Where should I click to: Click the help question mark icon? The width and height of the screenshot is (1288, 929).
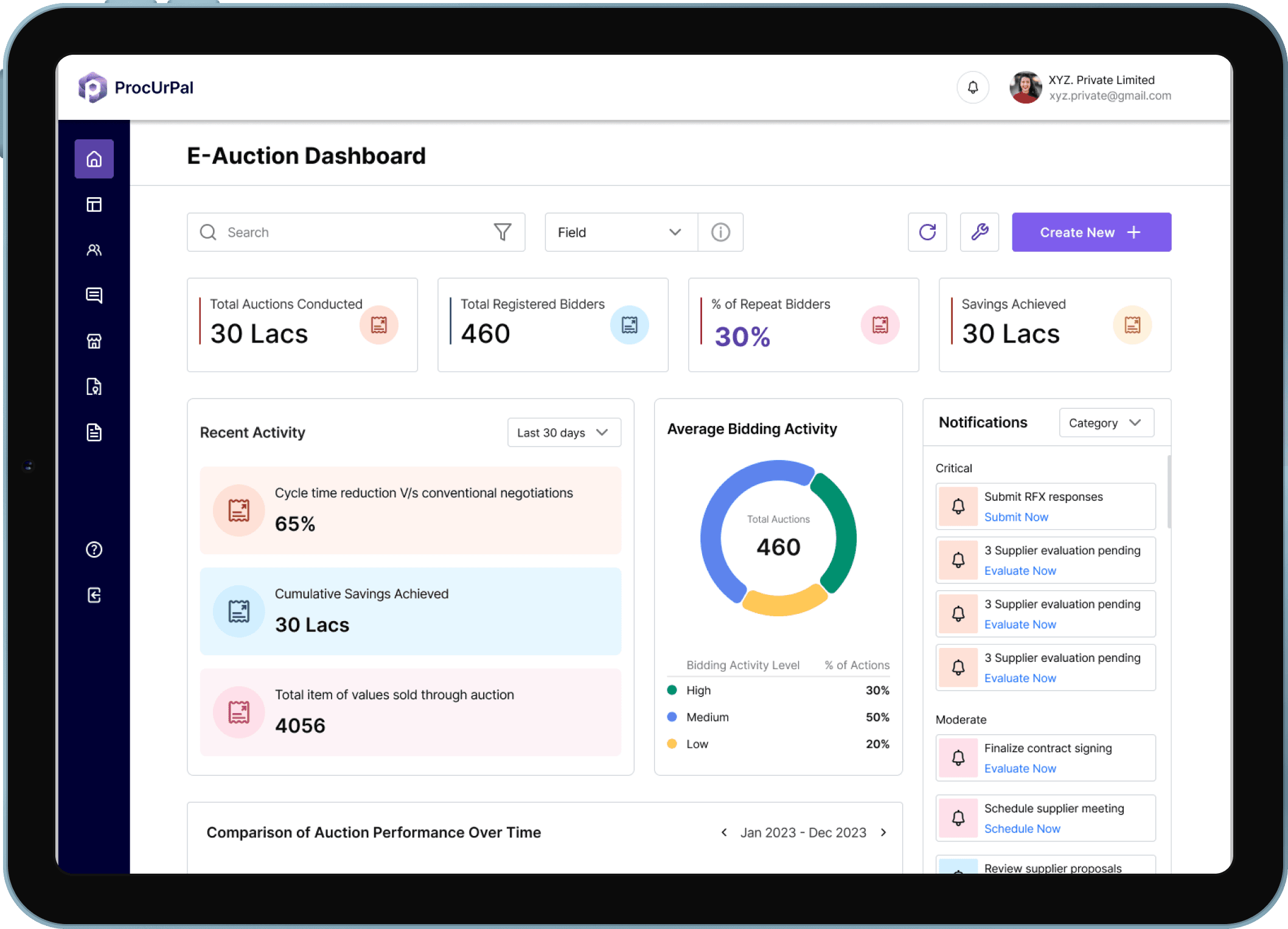[x=94, y=549]
